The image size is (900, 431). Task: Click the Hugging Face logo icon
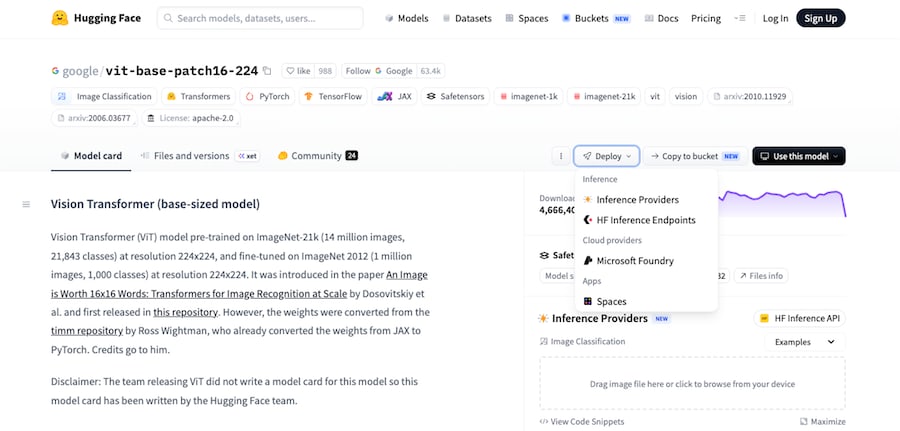click(x=60, y=18)
